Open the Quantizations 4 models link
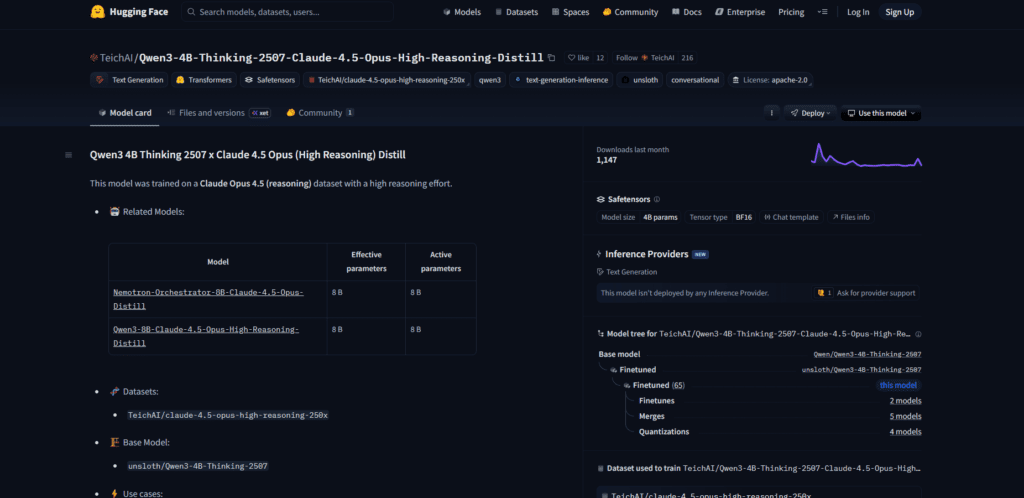 (905, 432)
